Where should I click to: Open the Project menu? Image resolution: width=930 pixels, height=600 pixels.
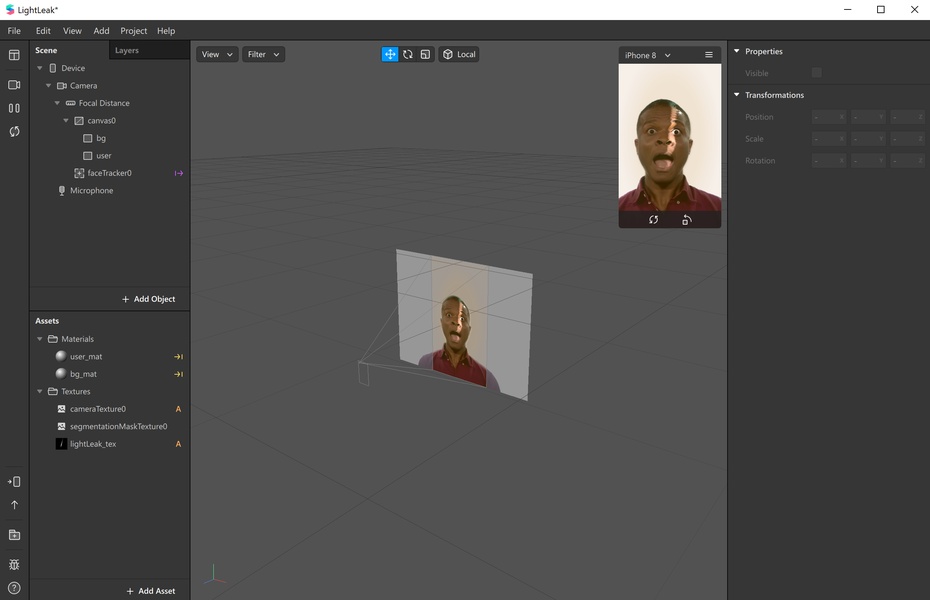pos(133,31)
